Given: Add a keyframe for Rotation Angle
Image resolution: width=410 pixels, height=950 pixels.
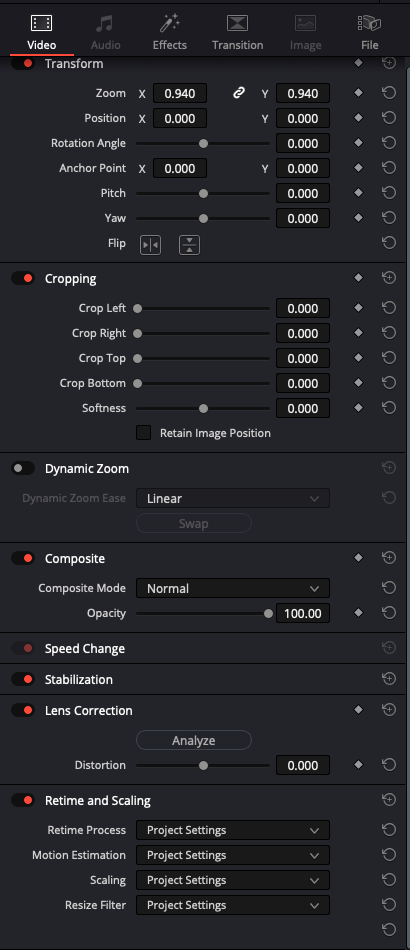Looking at the screenshot, I should 359,143.
